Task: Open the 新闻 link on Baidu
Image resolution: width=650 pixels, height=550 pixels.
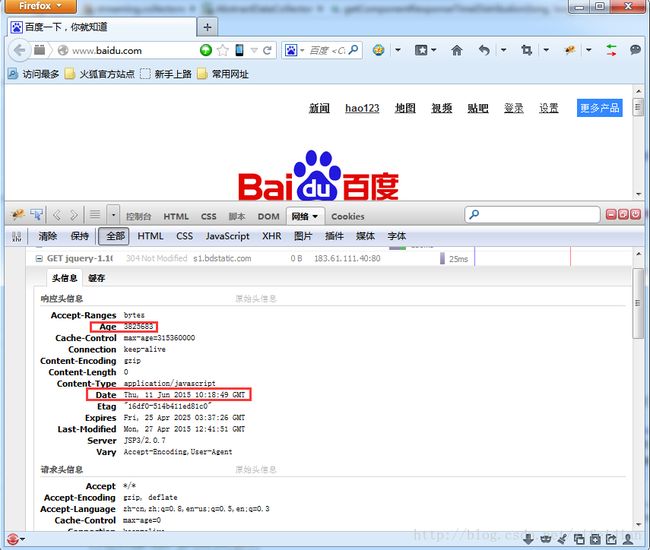Action: click(319, 108)
